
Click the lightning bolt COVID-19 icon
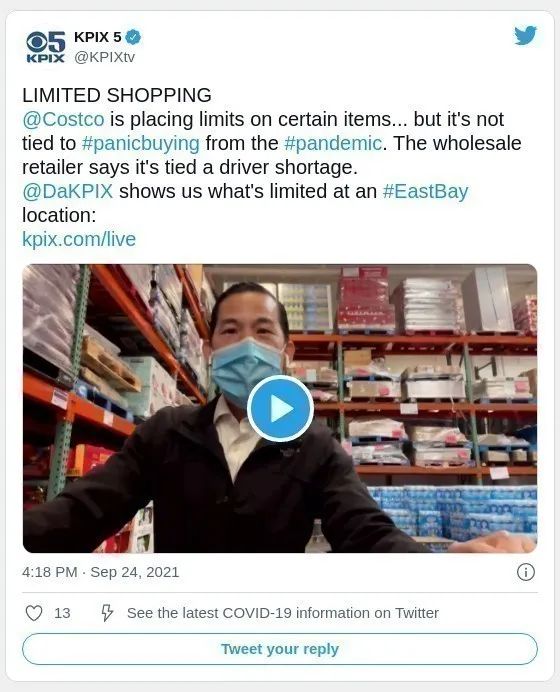coord(107,613)
